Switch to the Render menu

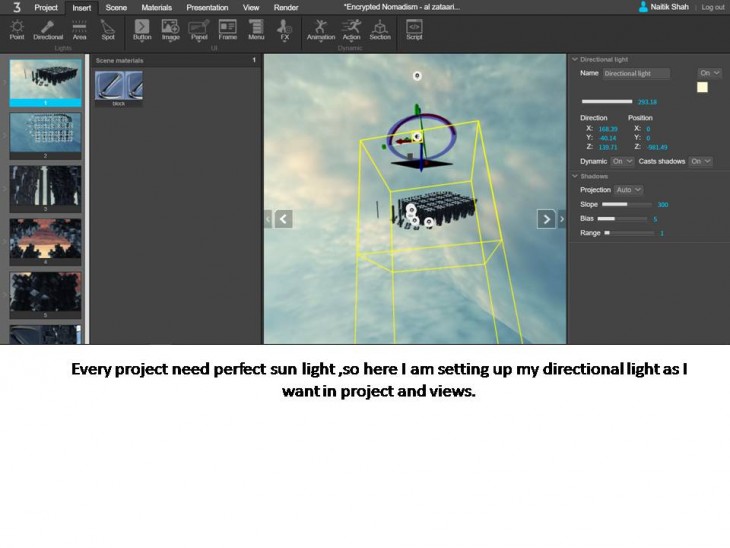pos(286,7)
